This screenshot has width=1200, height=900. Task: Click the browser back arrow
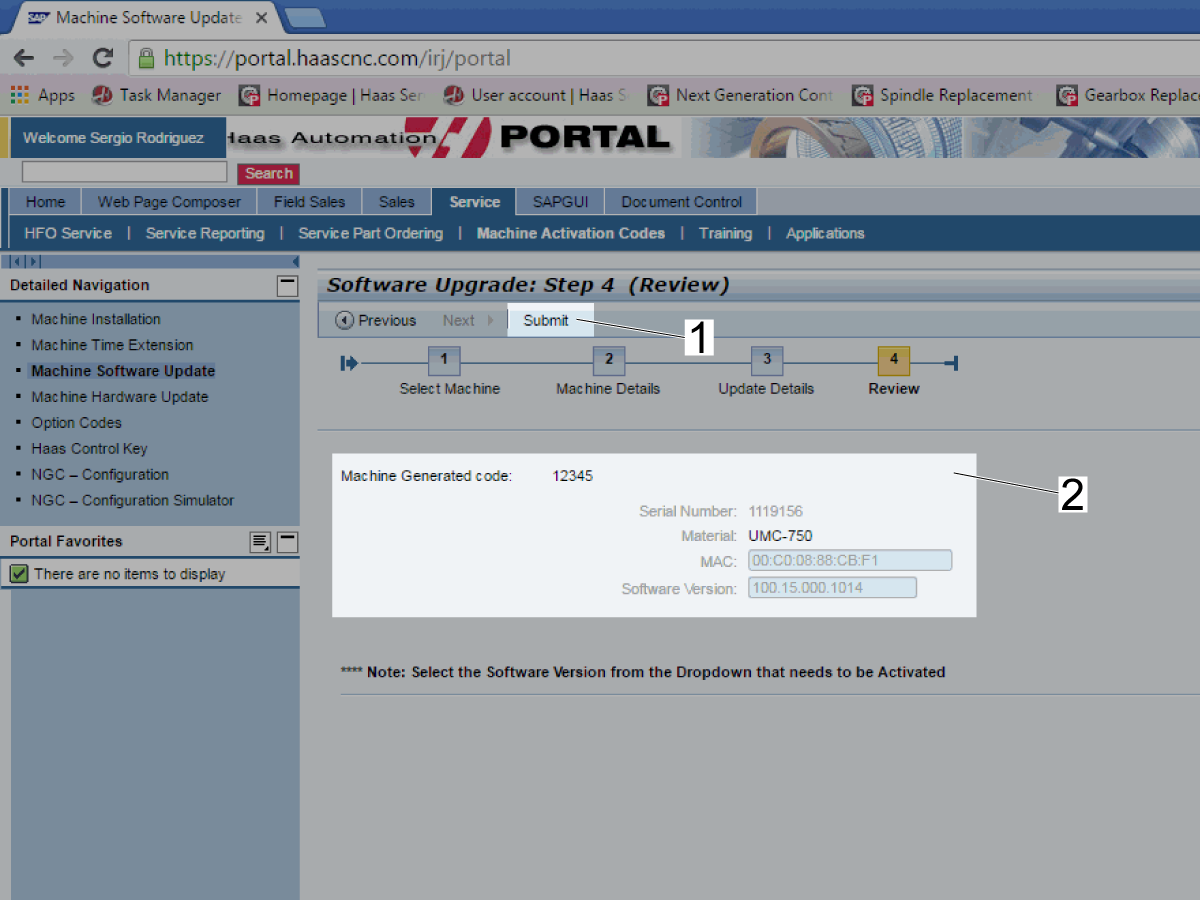tap(24, 57)
